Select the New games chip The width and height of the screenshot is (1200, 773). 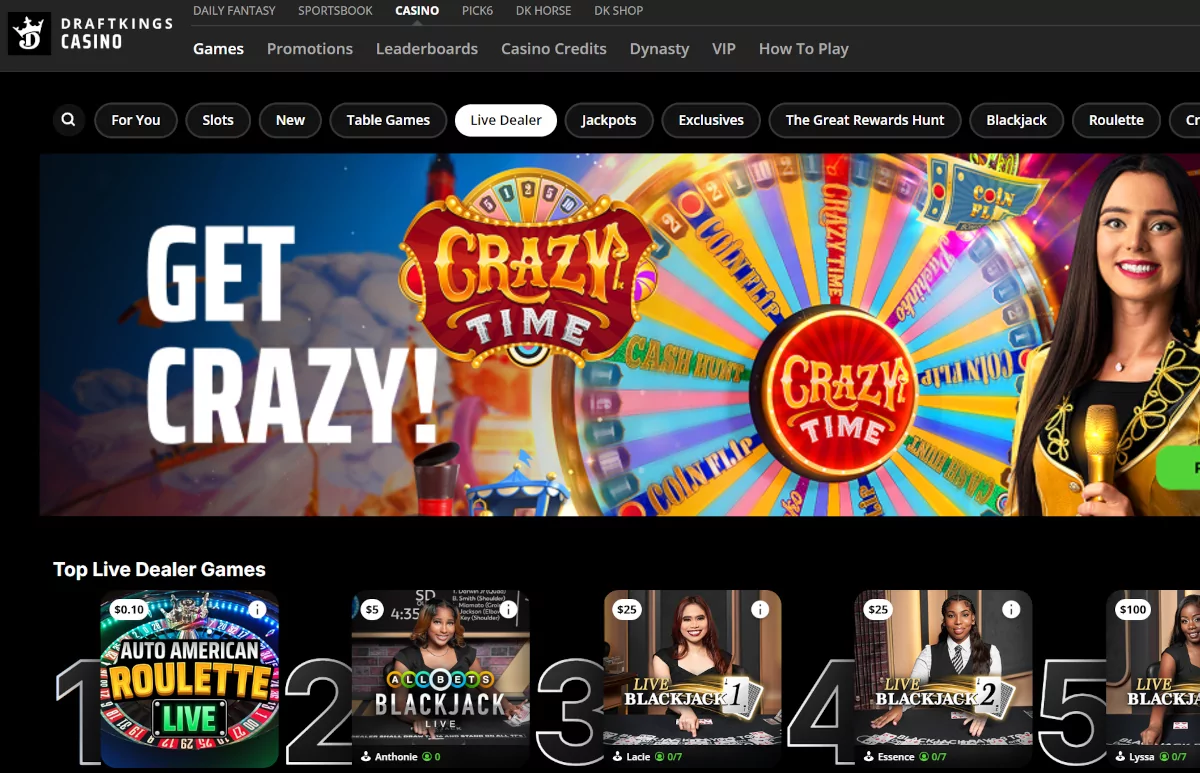[290, 120]
